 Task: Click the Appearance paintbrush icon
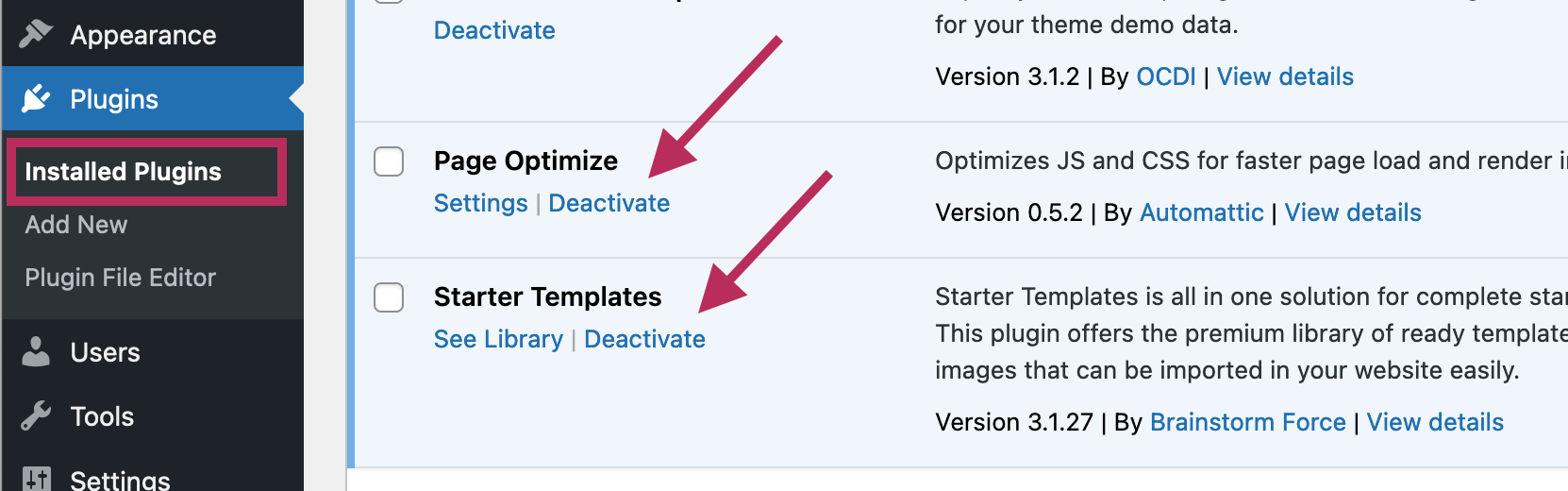click(36, 34)
